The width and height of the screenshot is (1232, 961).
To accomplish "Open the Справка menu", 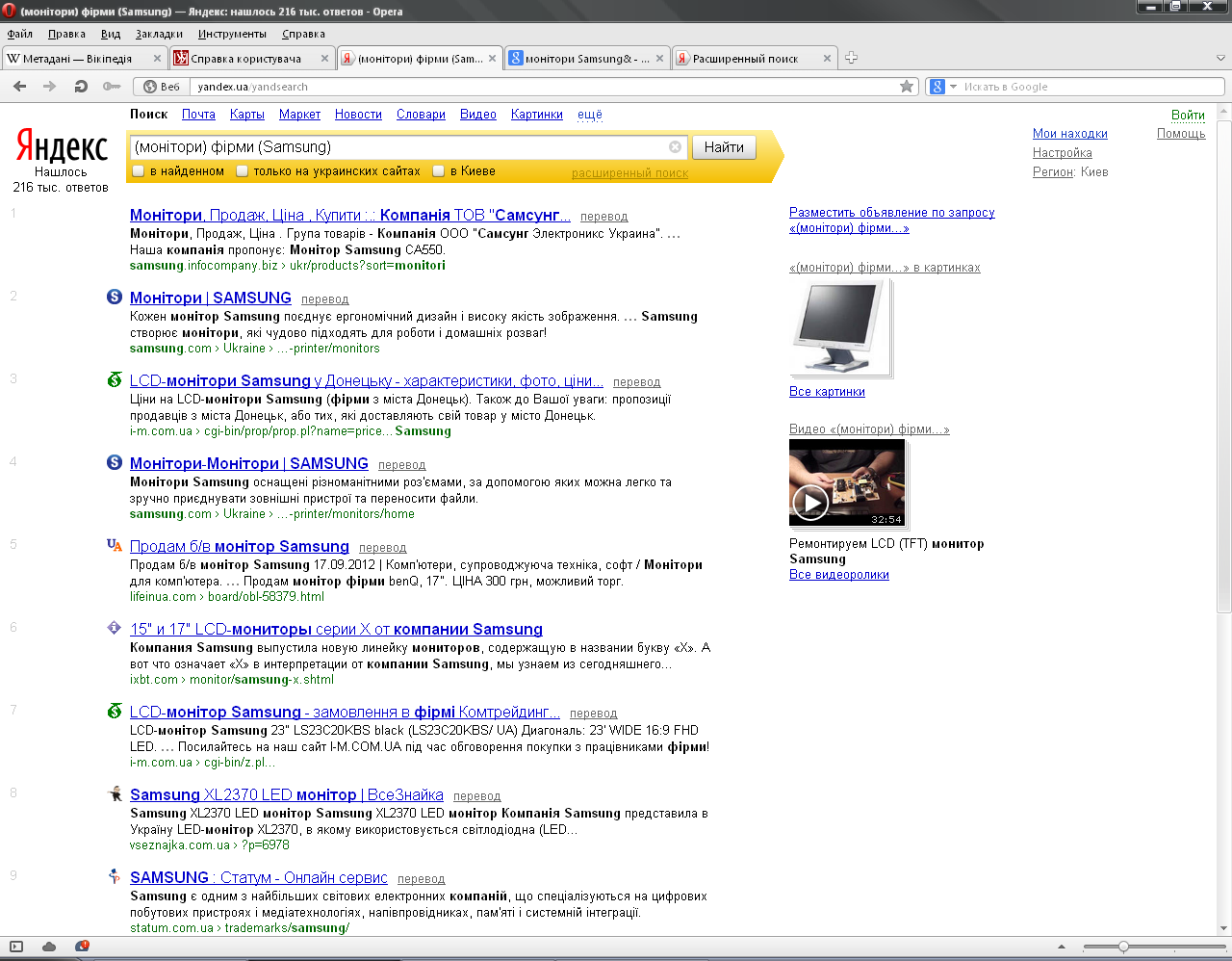I will point(303,34).
